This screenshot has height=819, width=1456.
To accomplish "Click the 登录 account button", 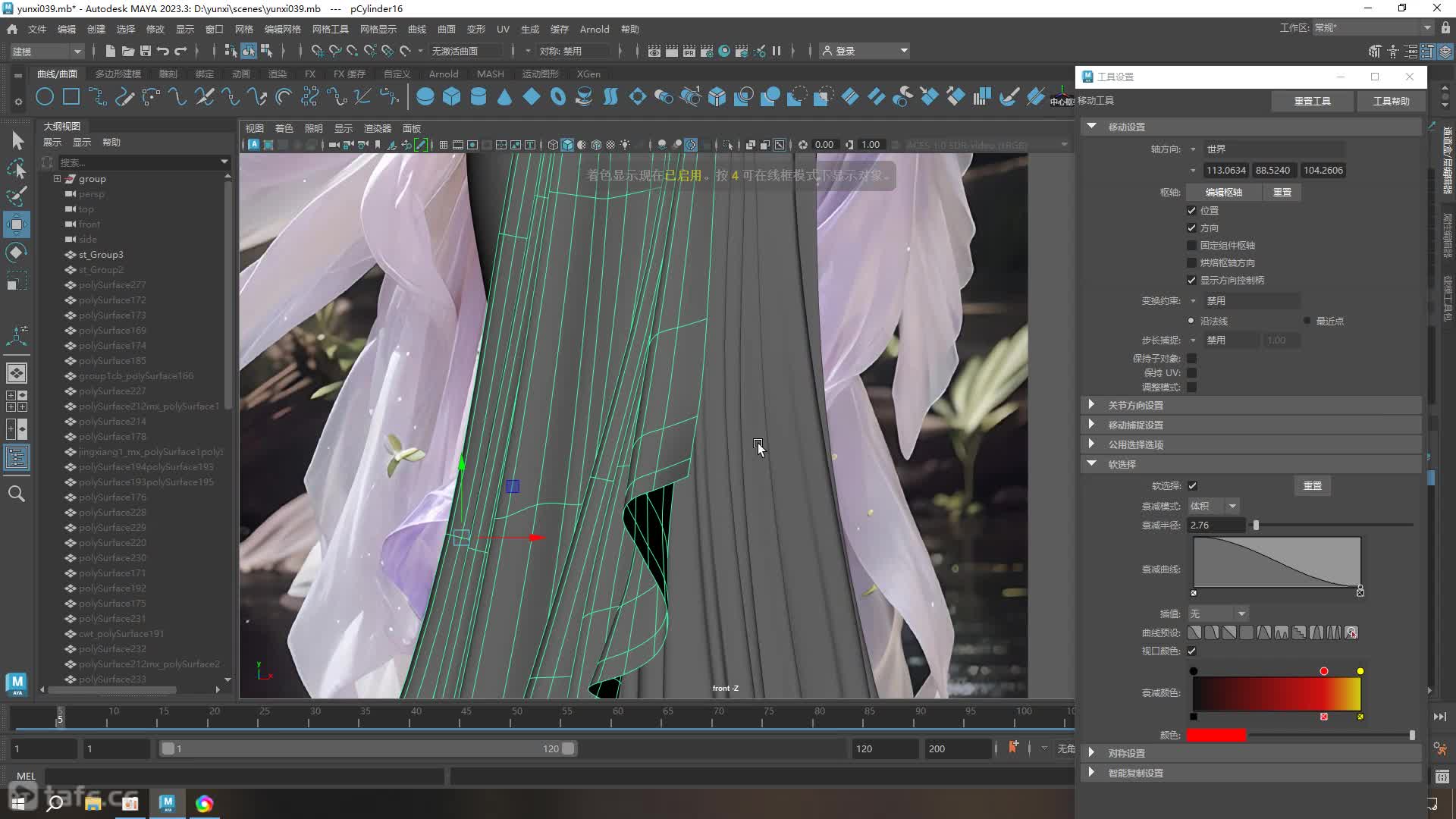I will 865,51.
